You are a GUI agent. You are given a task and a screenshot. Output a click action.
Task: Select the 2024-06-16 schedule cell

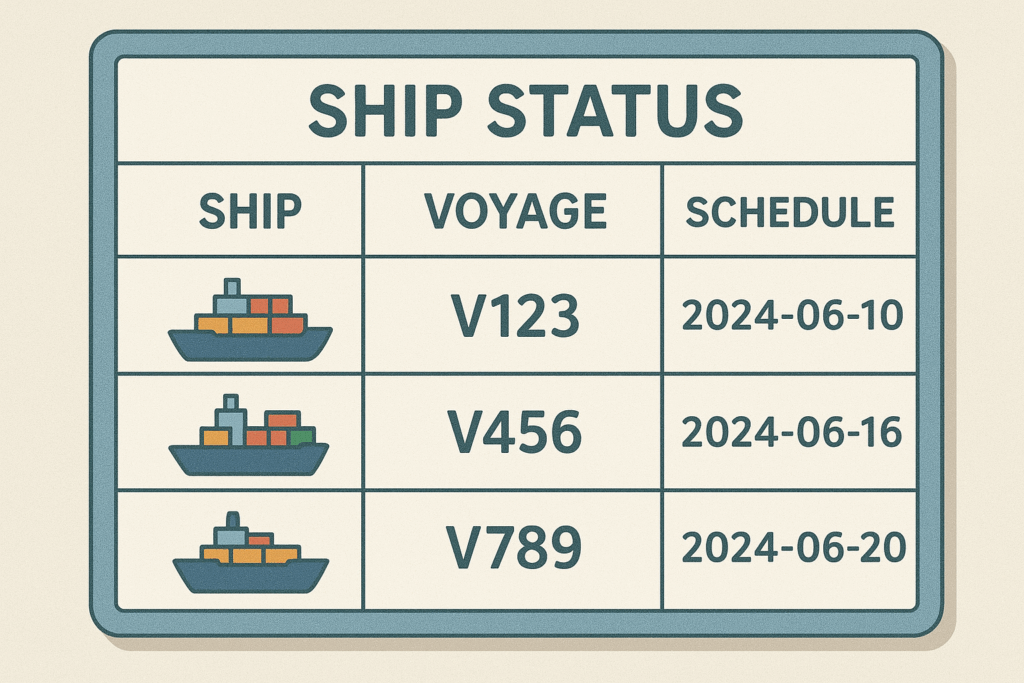pyautogui.click(x=792, y=432)
